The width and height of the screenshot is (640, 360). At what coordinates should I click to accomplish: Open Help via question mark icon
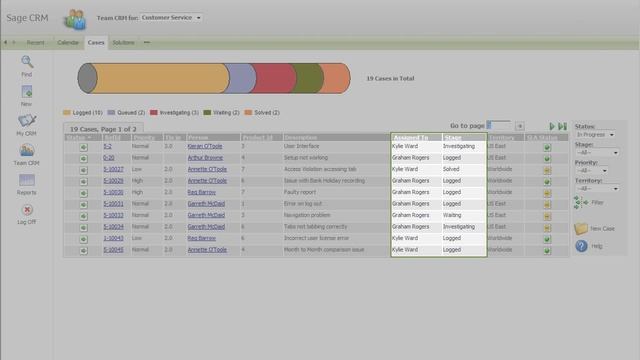[581, 246]
